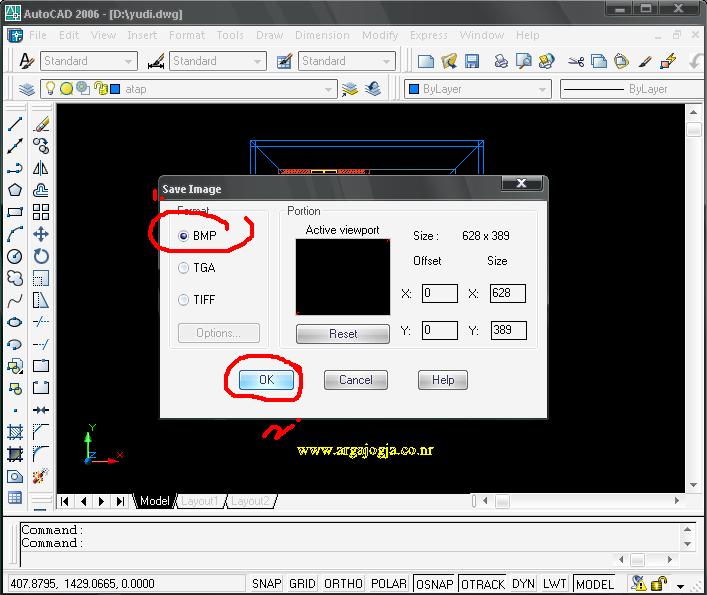Select the Rotate tool

[x=41, y=256]
